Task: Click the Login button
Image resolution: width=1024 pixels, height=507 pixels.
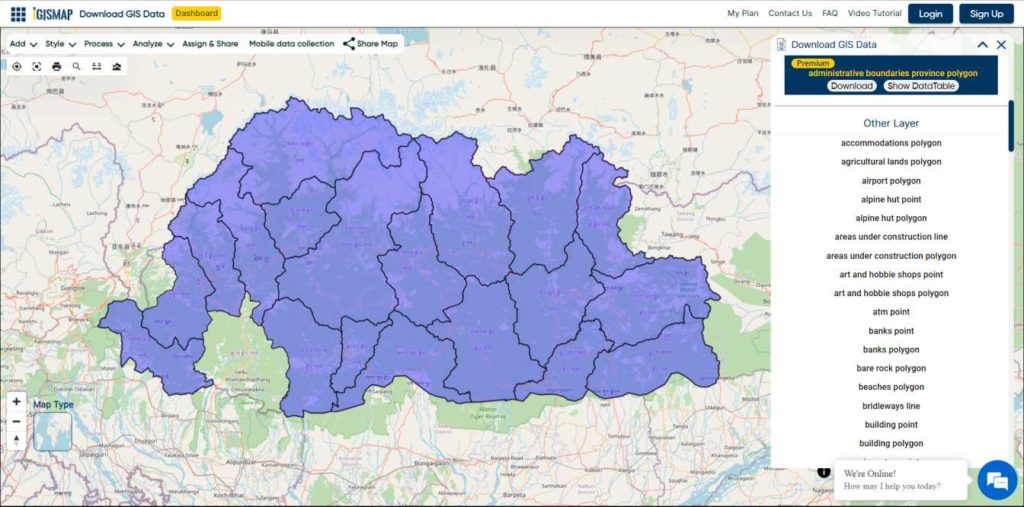Action: pyautogui.click(x=930, y=14)
